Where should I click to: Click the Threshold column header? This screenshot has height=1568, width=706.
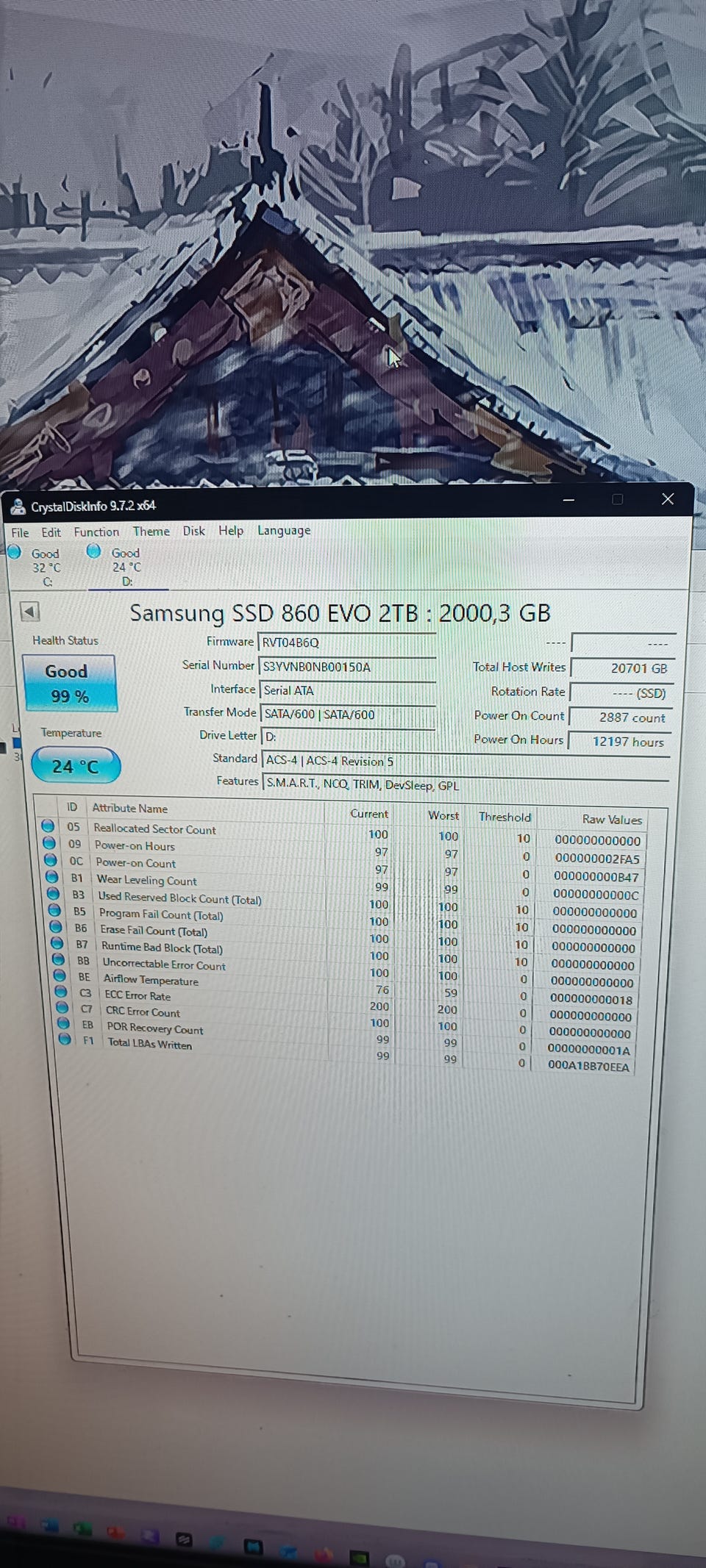pyautogui.click(x=504, y=817)
